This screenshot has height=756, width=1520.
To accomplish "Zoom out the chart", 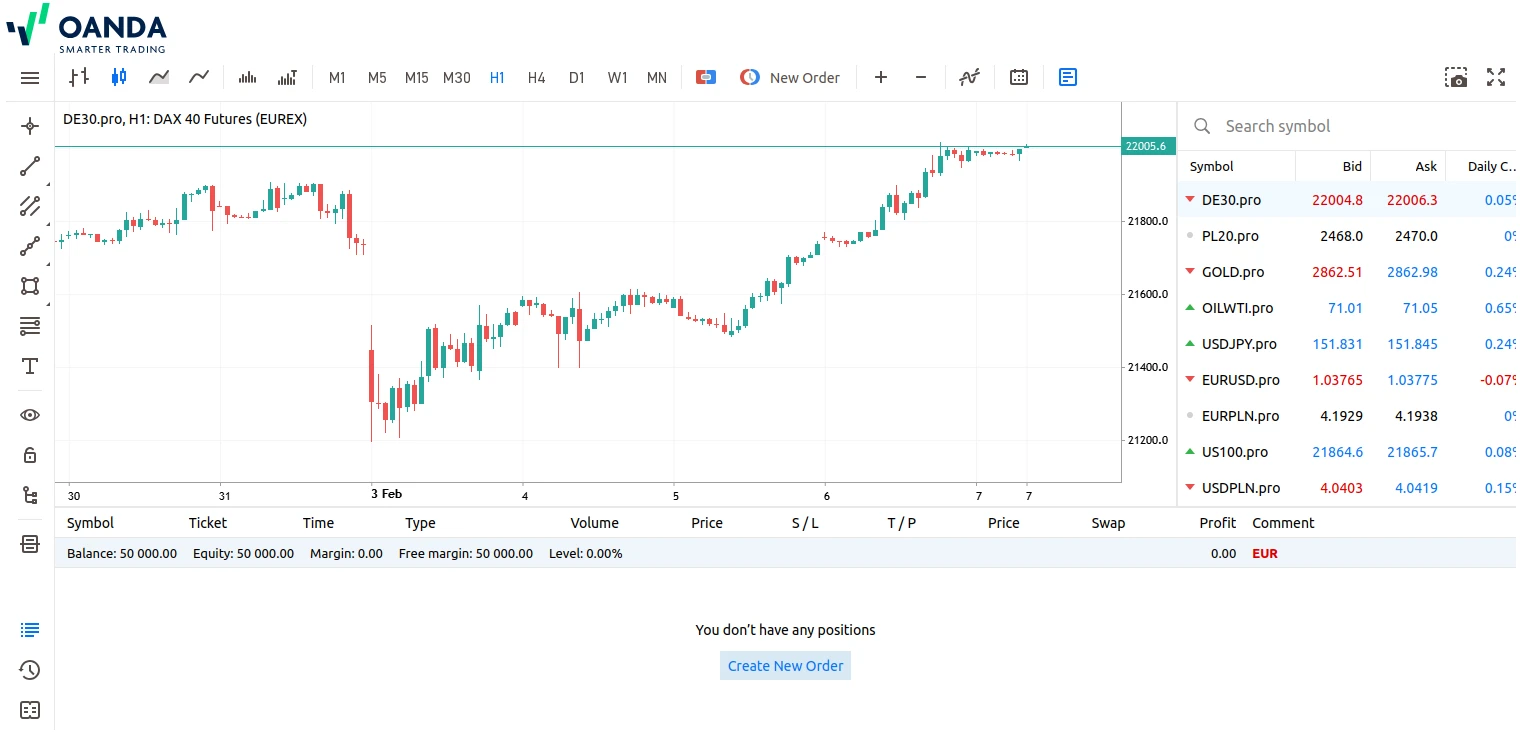I will tap(921, 77).
